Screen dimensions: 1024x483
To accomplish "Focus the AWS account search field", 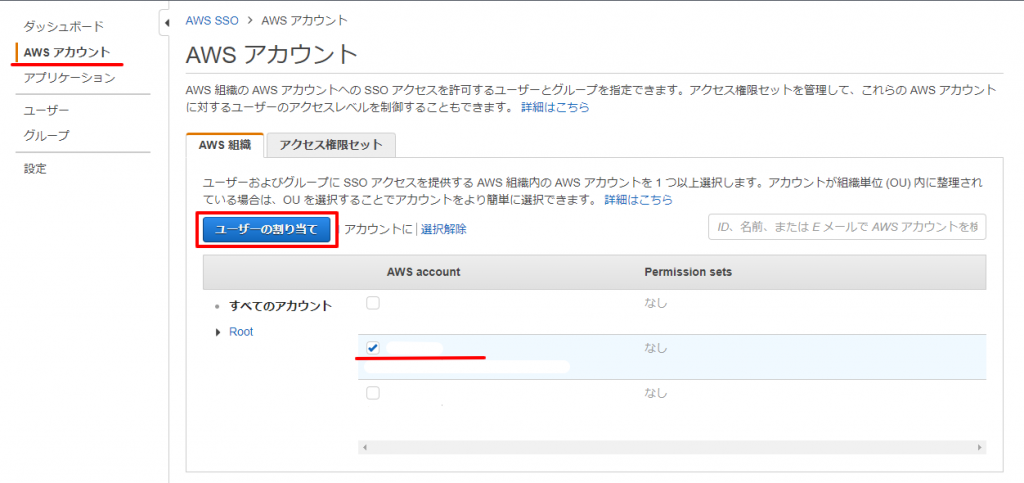I will 847,227.
